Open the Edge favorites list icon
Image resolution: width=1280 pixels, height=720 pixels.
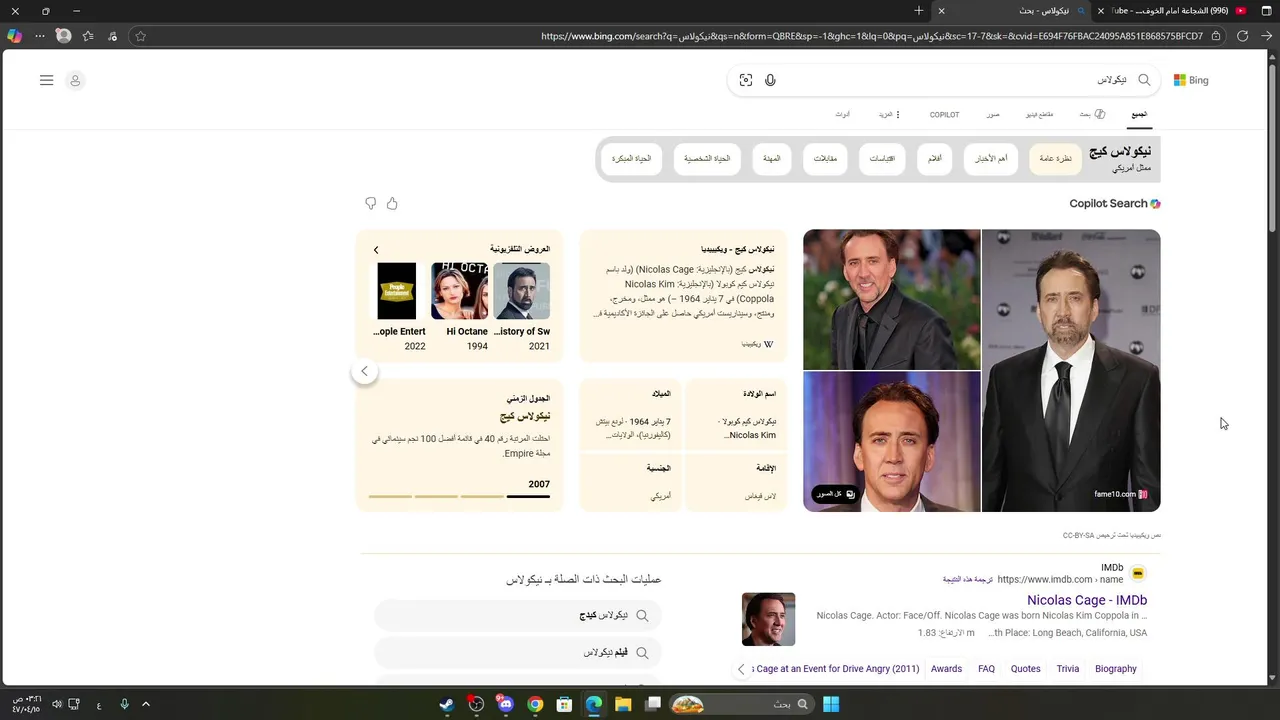[88, 36]
